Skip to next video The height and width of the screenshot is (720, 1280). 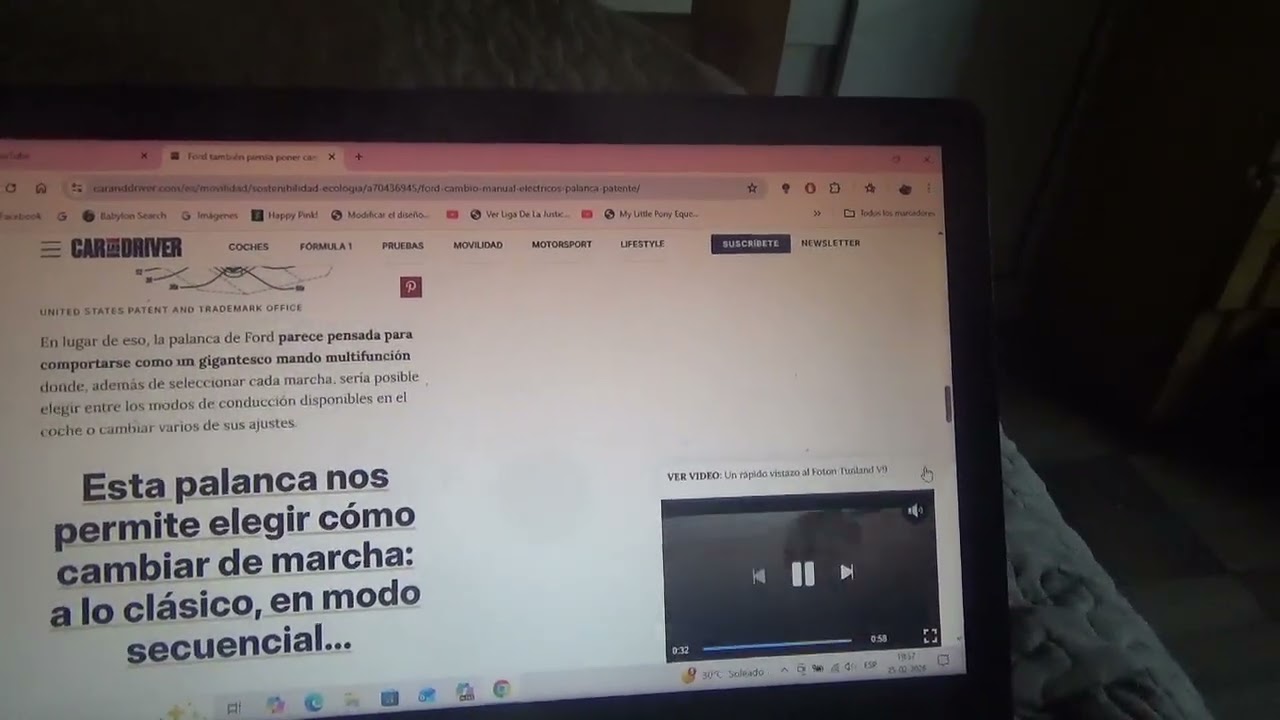pos(847,572)
